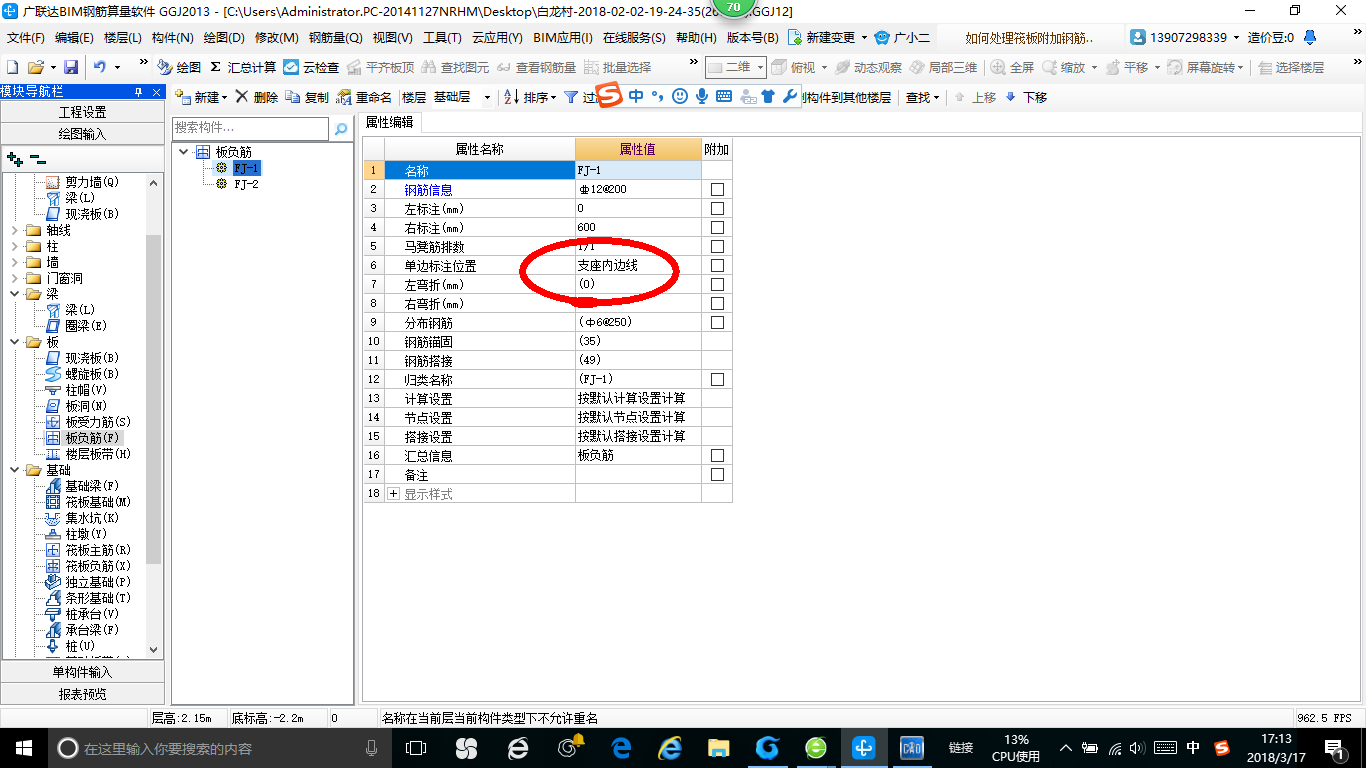Click the Open folder icon

click(x=35, y=67)
